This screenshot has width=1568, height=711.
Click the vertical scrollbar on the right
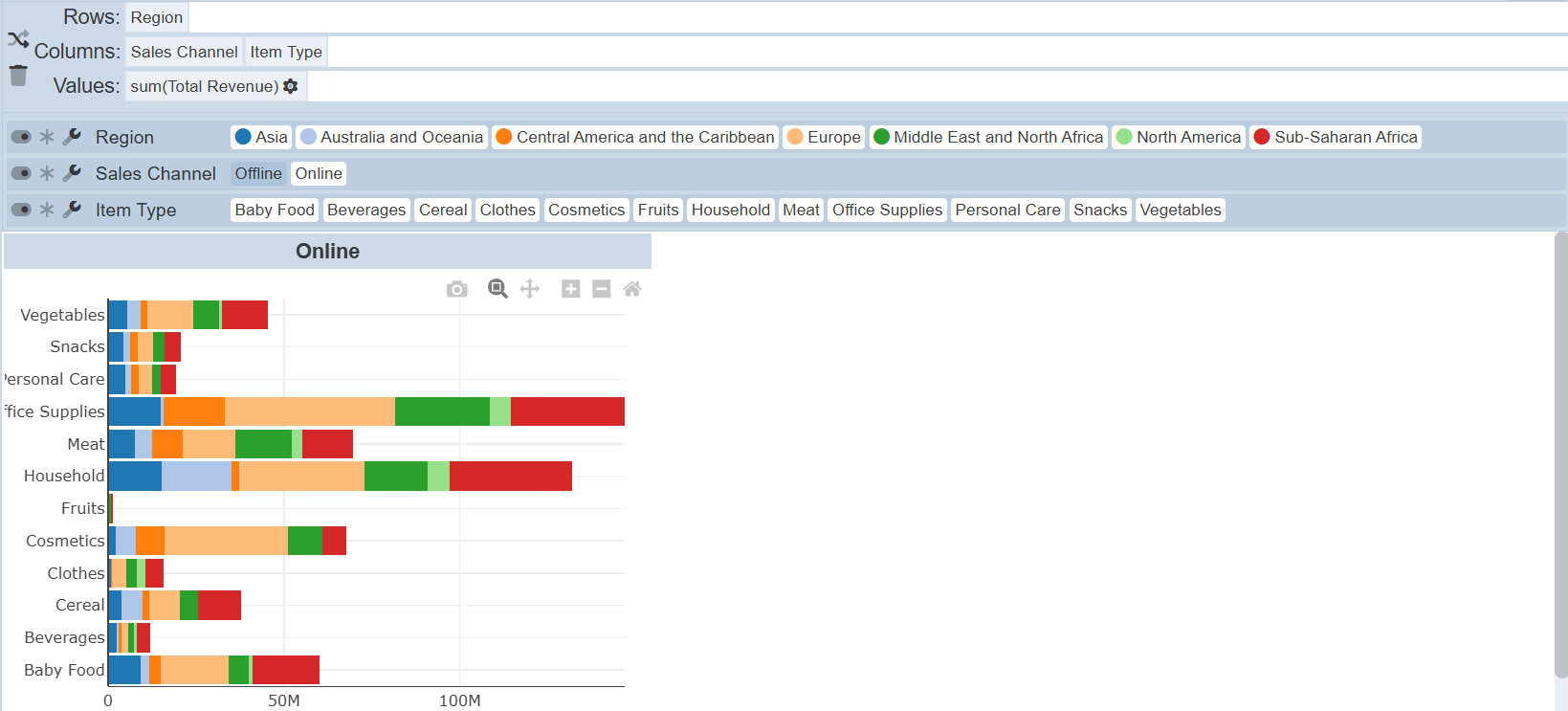click(x=1560, y=450)
